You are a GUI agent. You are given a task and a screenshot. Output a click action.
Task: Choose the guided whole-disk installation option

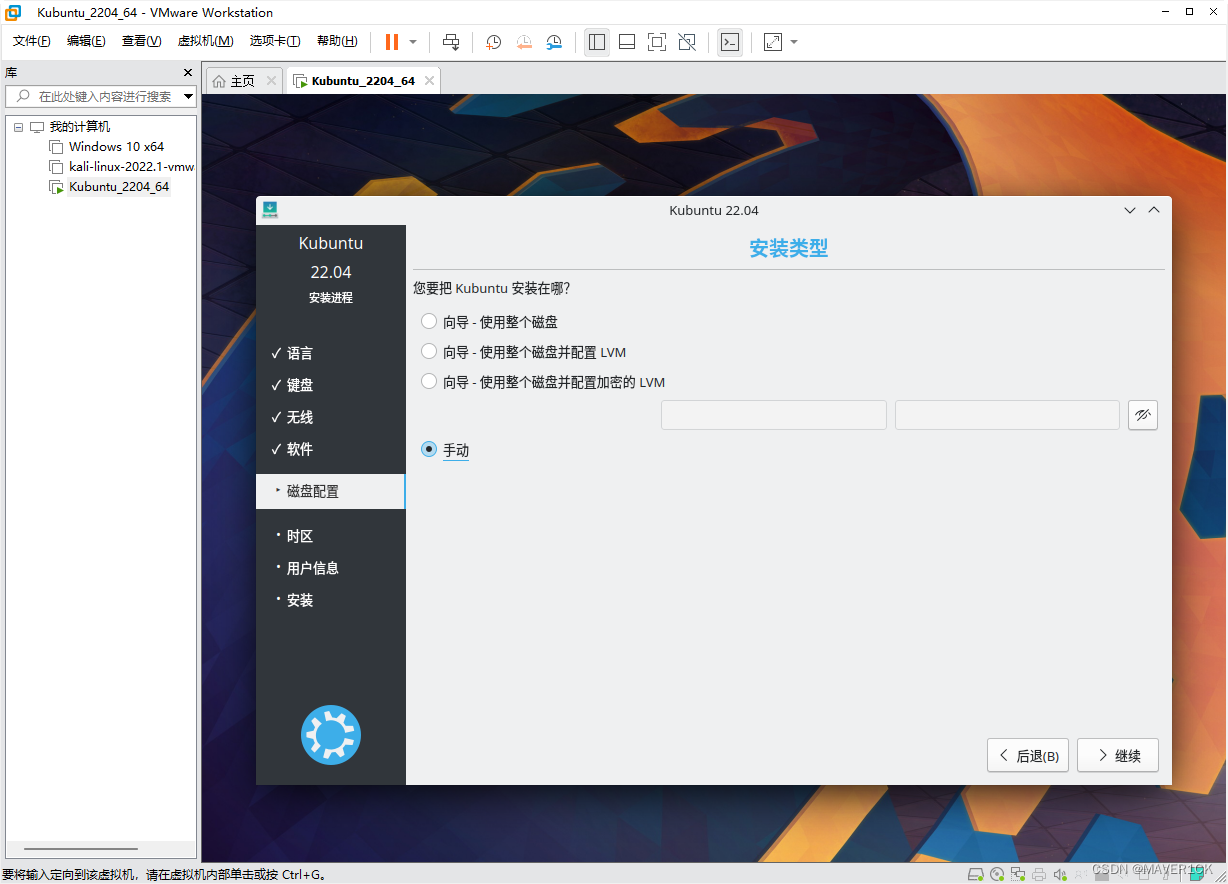pos(429,321)
